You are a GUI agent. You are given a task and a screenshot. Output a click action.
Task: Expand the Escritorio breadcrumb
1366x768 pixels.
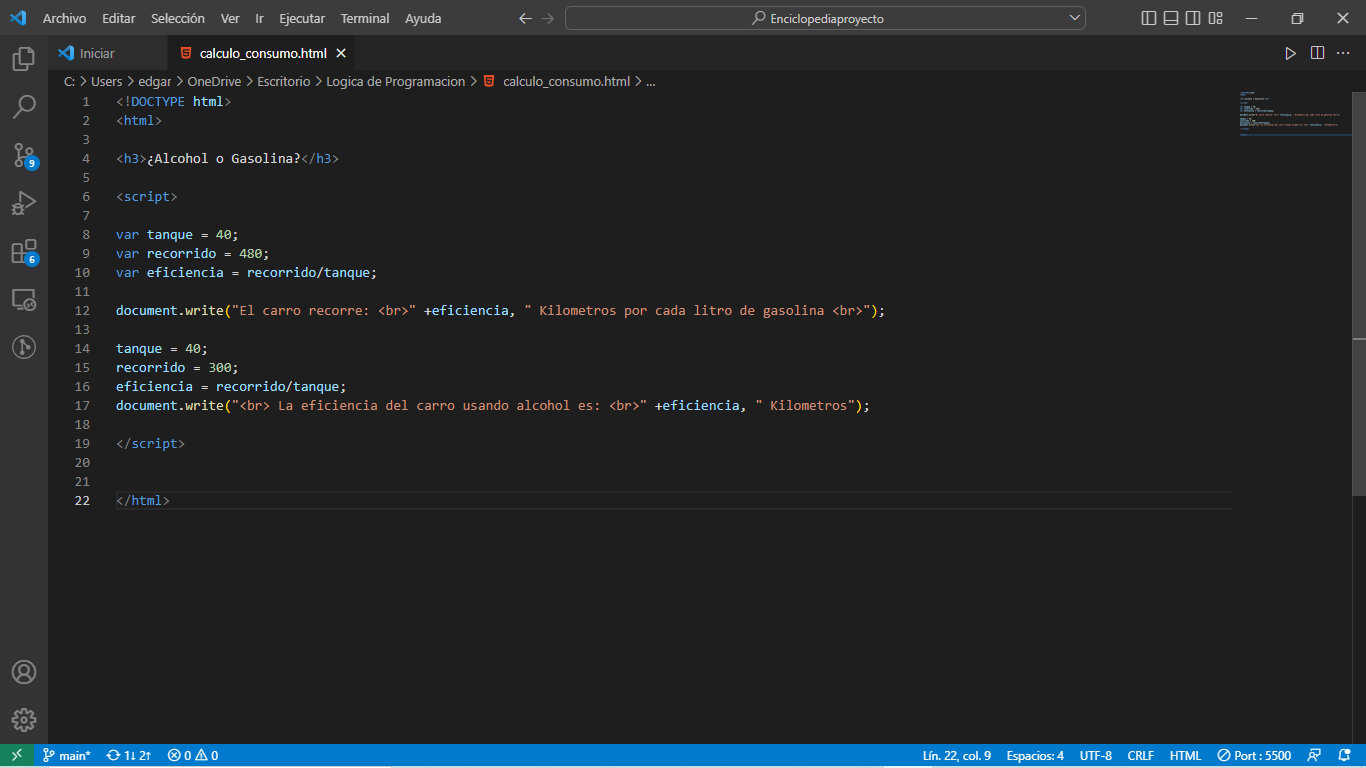pos(283,82)
